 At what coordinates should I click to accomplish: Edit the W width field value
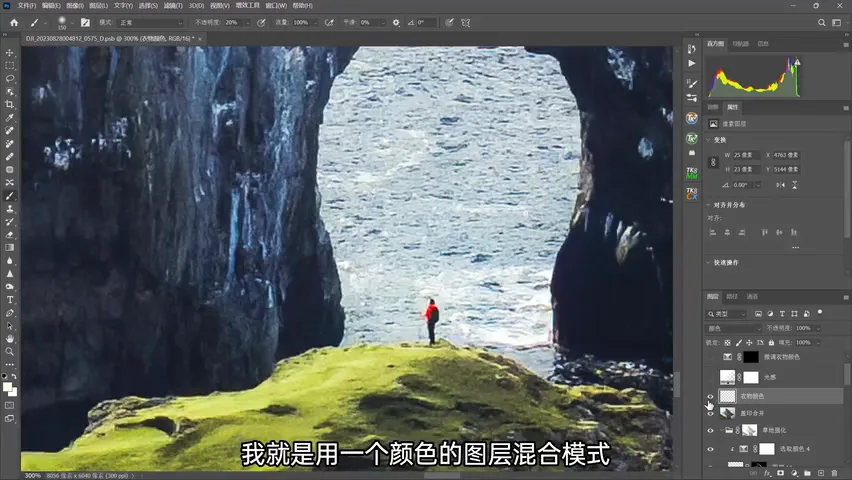[x=746, y=155]
